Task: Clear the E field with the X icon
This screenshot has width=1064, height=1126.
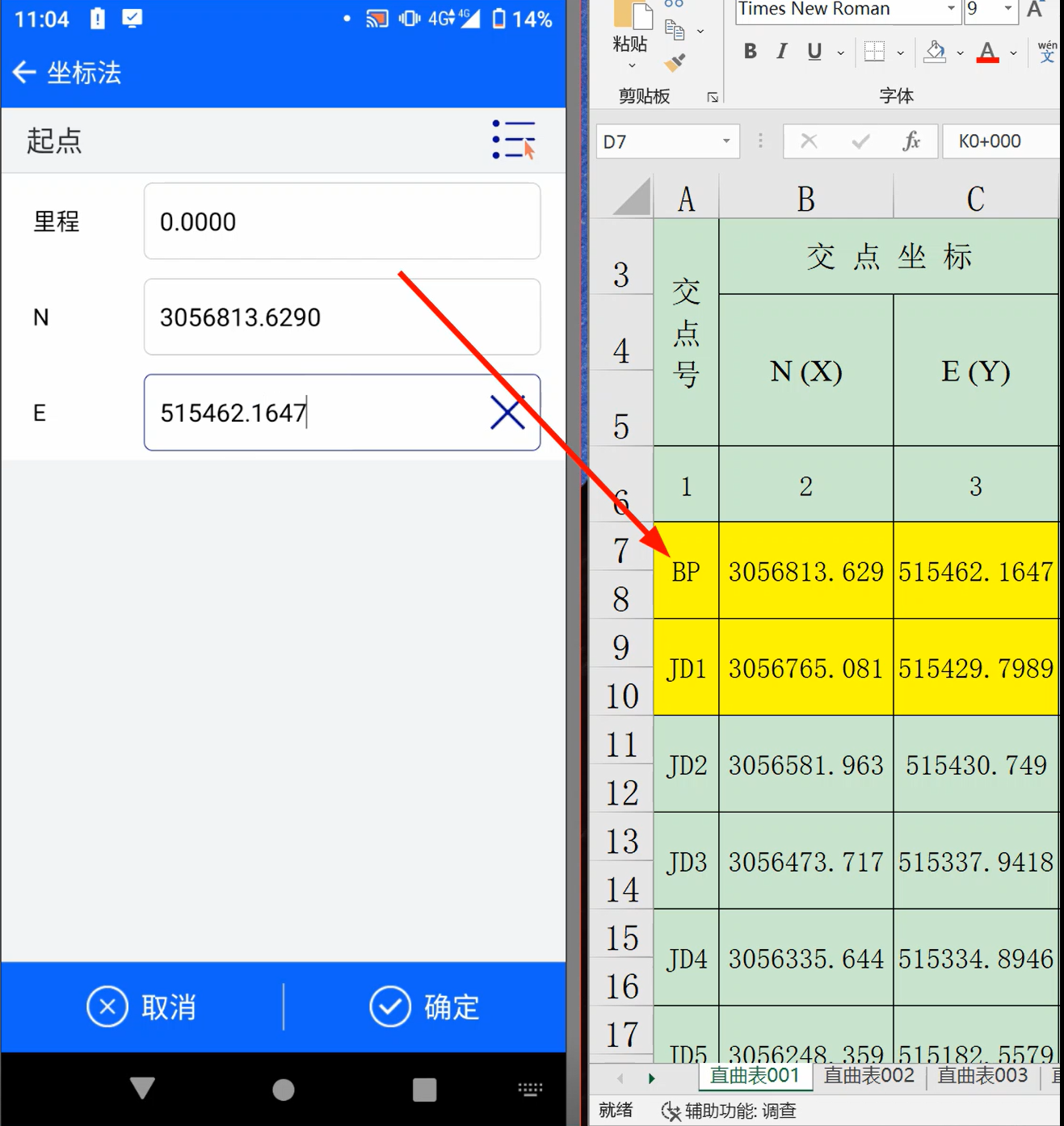Action: 507,413
